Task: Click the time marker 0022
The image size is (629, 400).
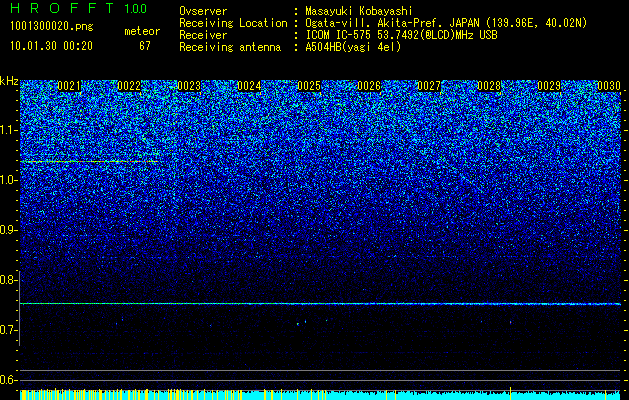Action: point(129,86)
